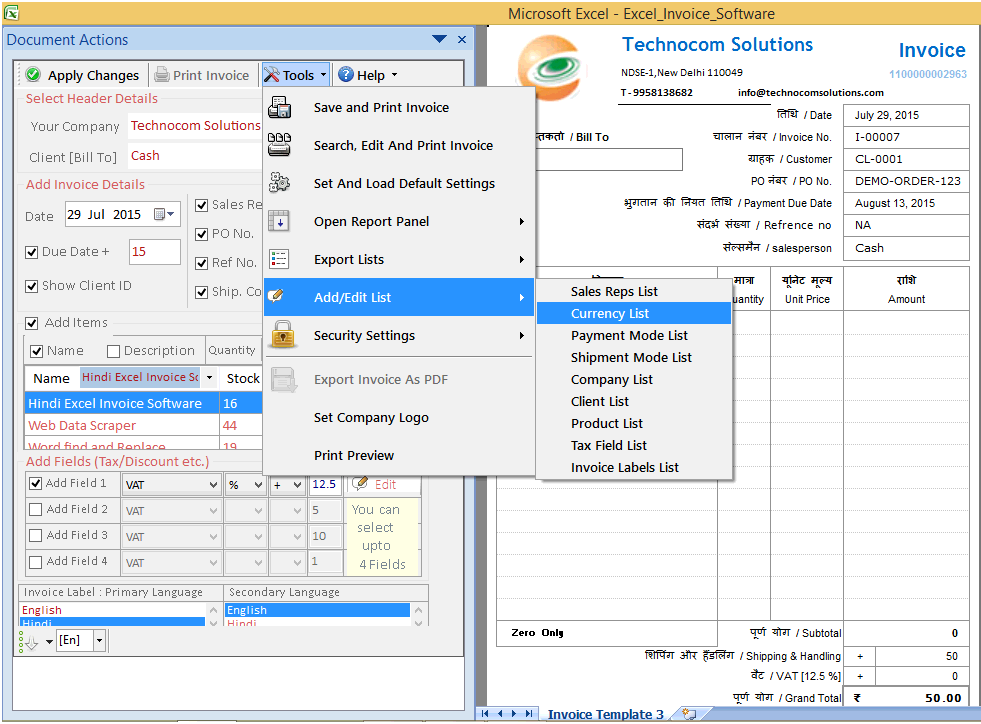Click the Edit button next to Add Field 1
981x724 pixels.
(x=379, y=484)
